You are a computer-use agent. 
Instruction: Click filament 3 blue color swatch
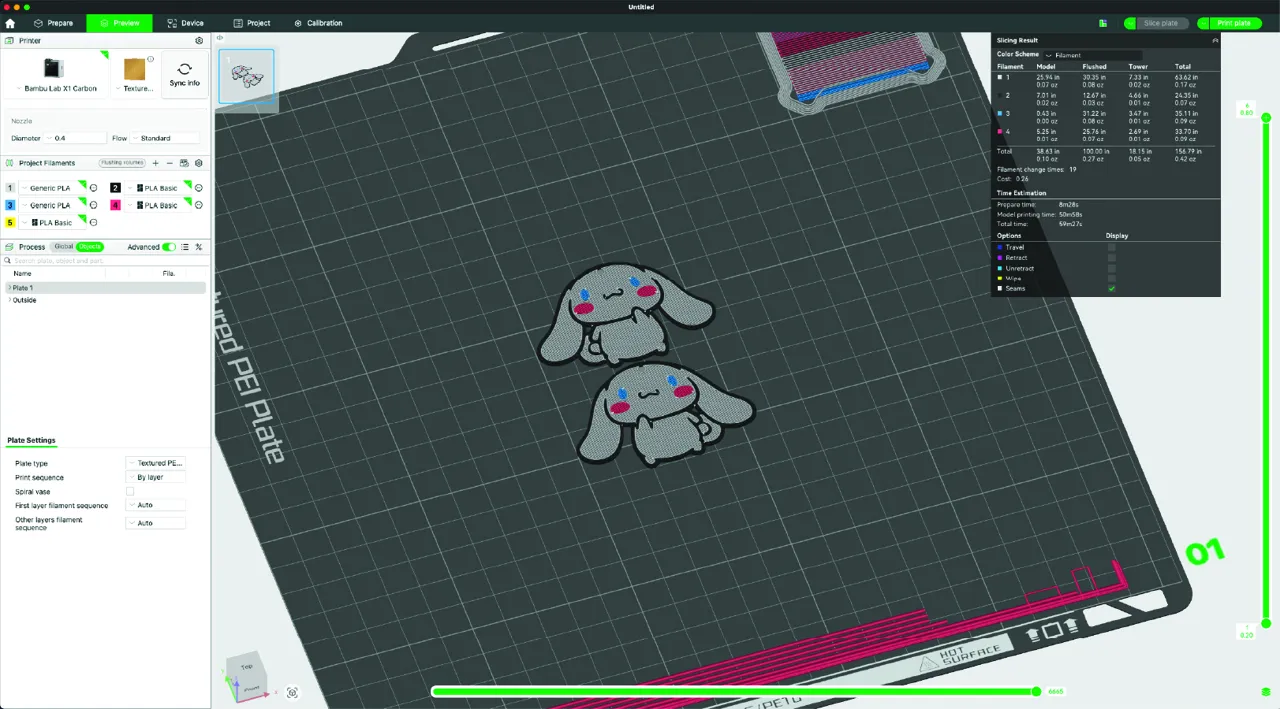coord(10,205)
